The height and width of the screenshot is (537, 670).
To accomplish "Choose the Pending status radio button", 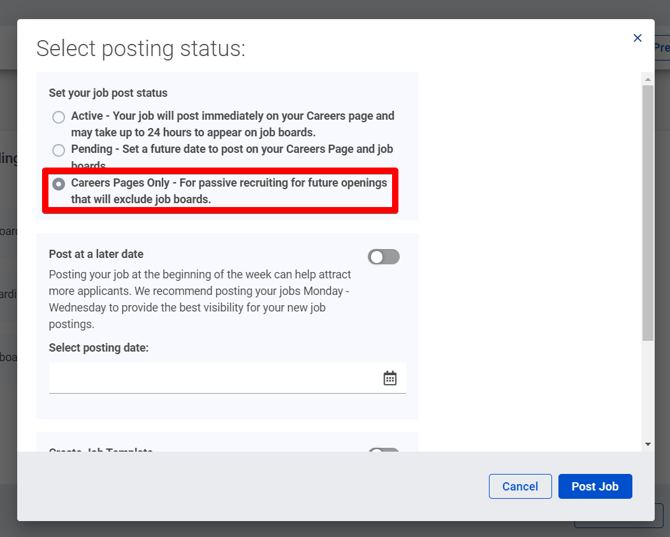I will pos(59,150).
